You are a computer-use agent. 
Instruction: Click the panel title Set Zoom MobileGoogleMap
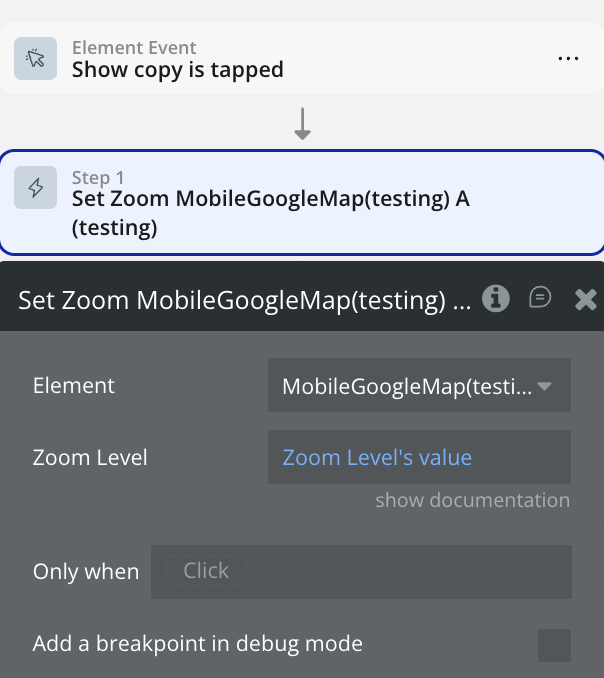[245, 300]
